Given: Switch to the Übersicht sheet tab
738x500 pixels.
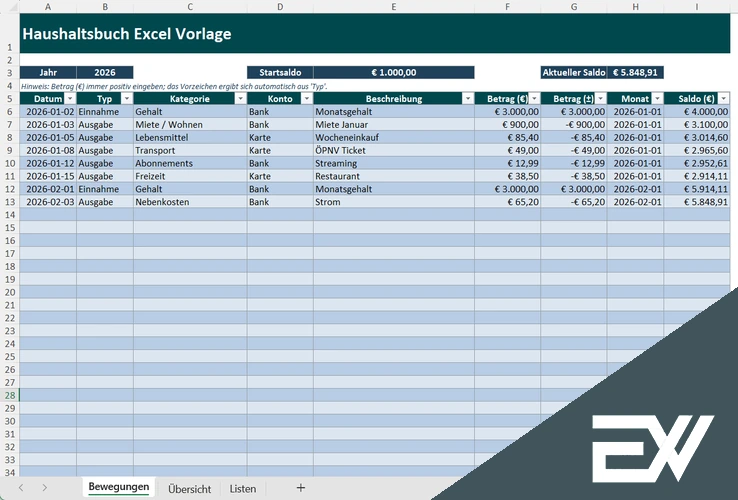Looking at the screenshot, I should click(x=190, y=489).
